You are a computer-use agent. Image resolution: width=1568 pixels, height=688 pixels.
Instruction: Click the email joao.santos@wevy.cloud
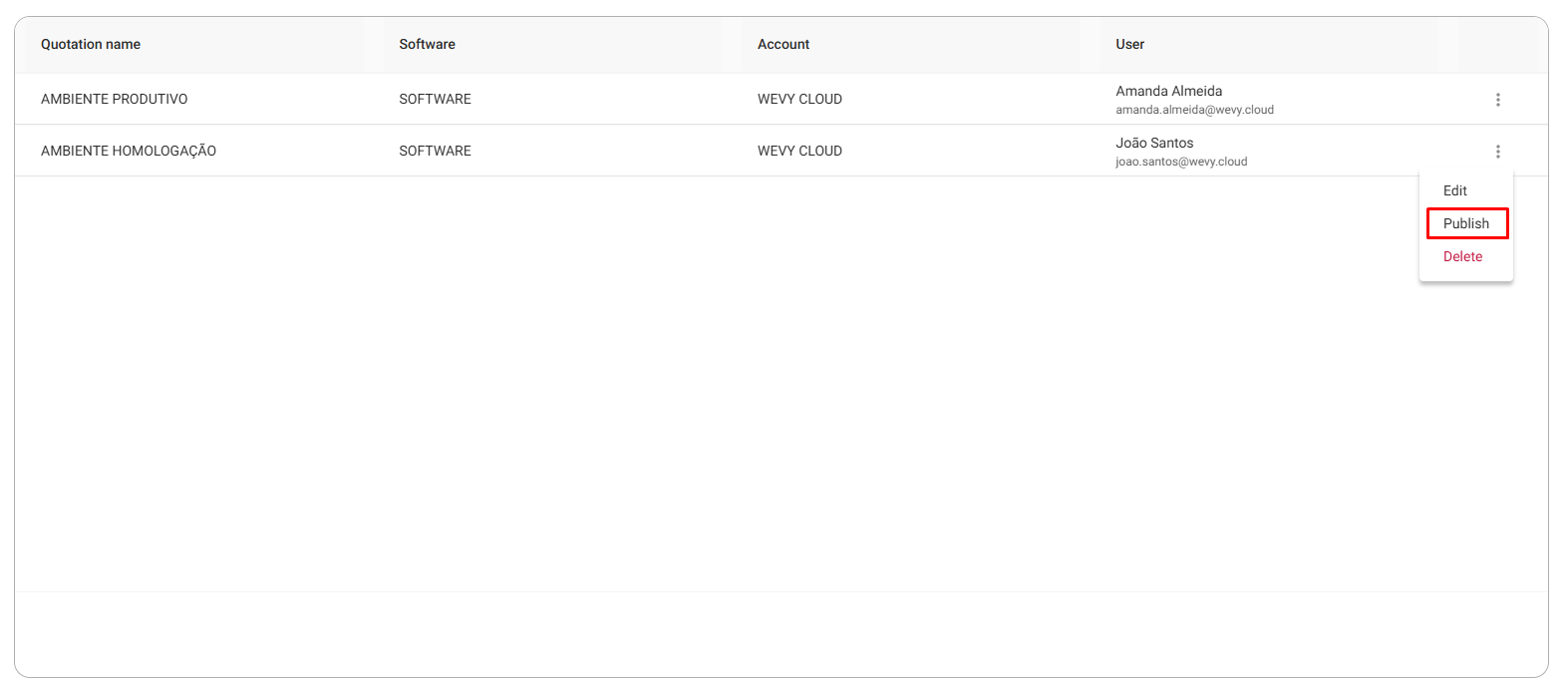pos(1181,162)
